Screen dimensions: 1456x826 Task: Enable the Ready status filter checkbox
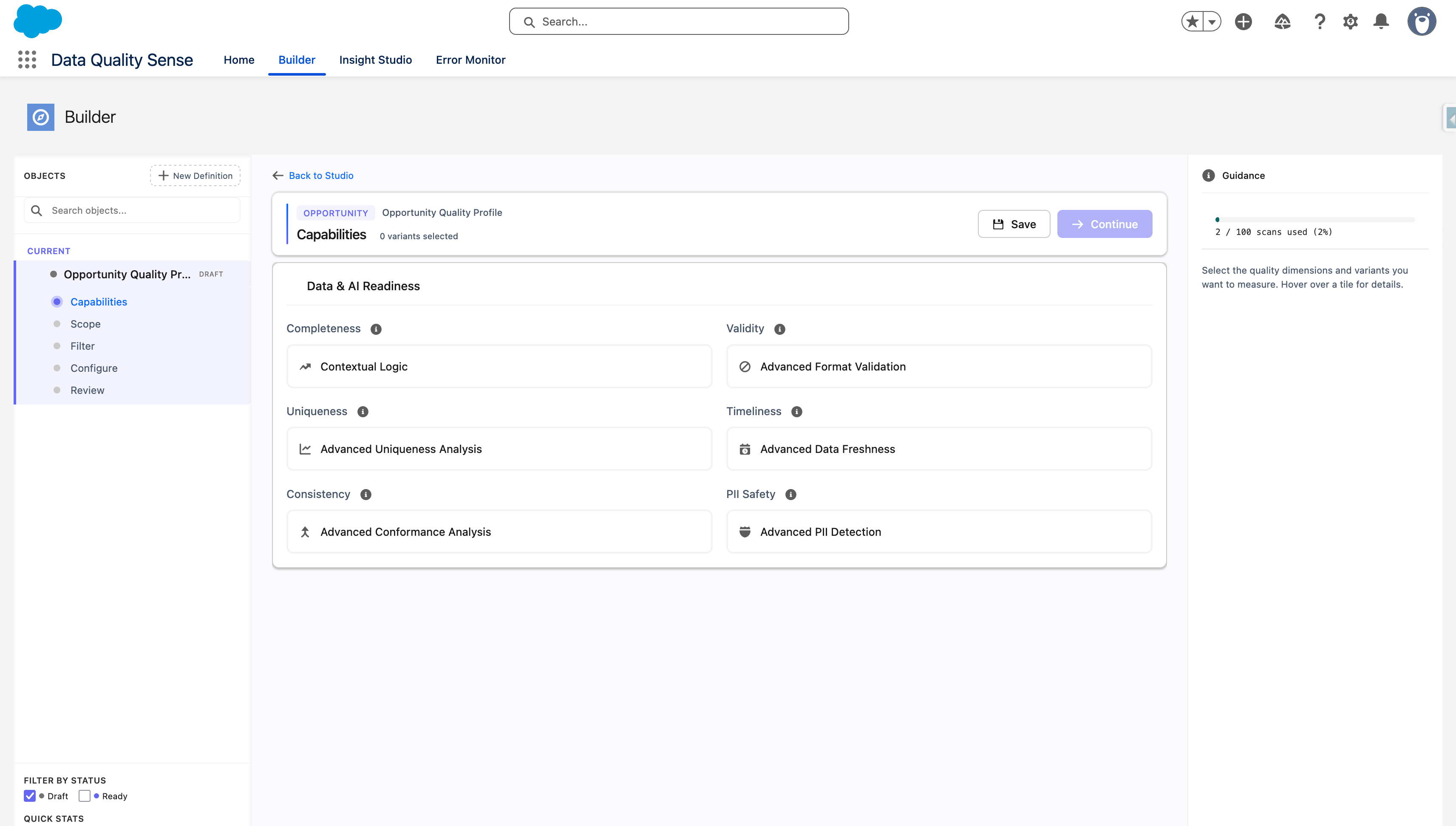tap(85, 796)
